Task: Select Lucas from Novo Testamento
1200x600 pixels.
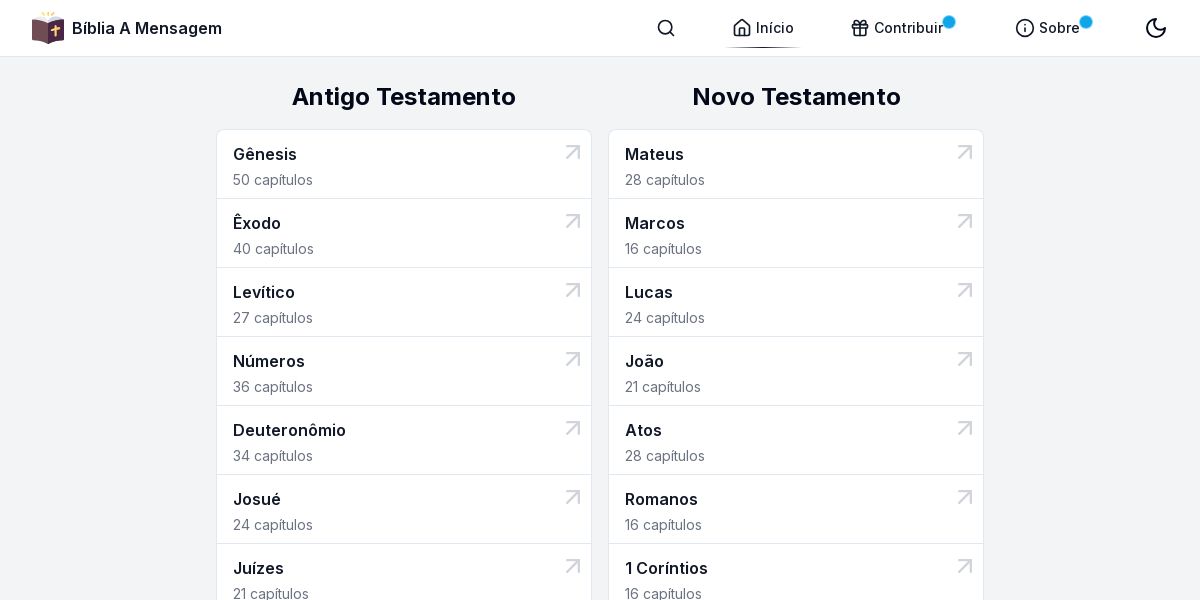Action: [649, 292]
